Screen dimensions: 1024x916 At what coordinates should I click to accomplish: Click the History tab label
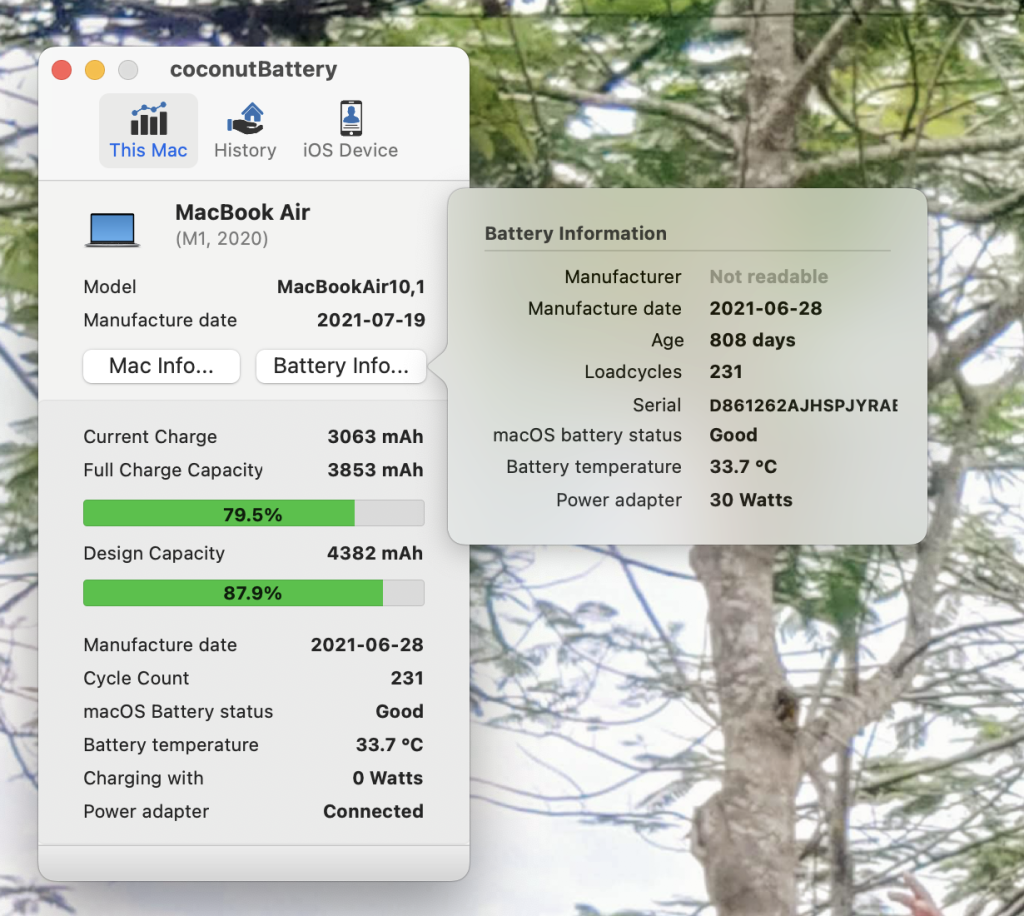245,150
